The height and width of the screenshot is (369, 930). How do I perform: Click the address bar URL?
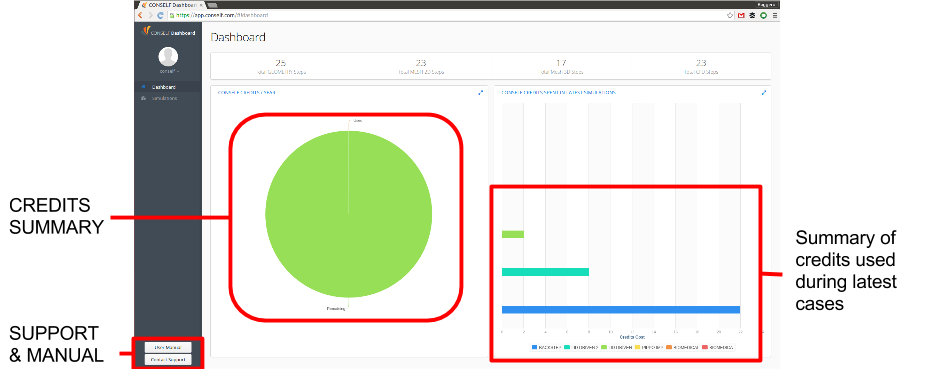click(x=221, y=15)
